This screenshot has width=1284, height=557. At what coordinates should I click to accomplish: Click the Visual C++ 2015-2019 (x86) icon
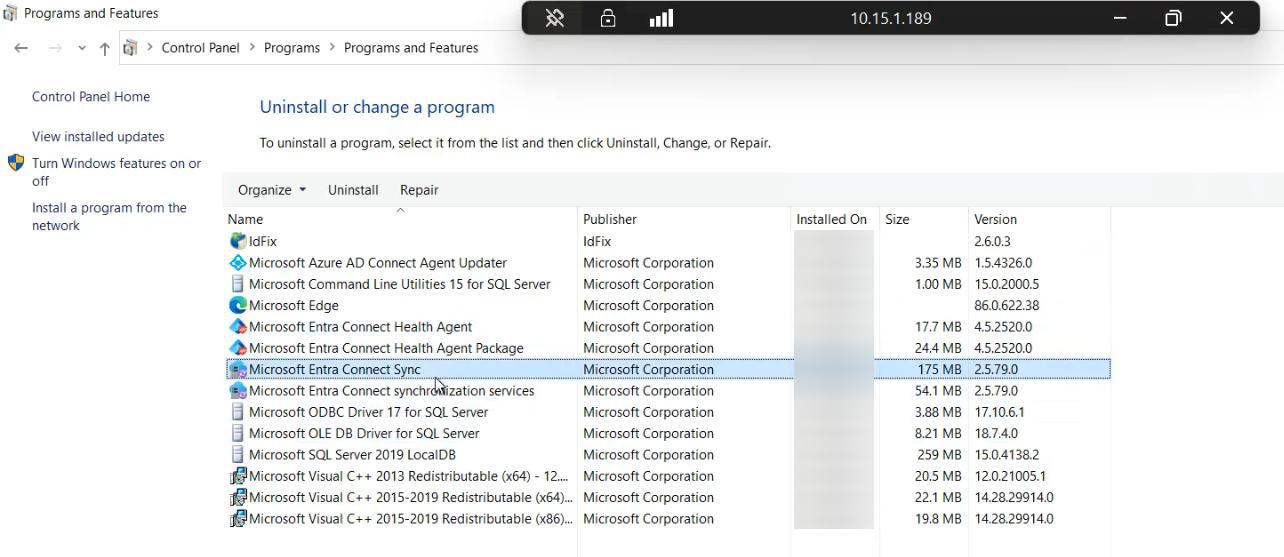[x=238, y=519]
